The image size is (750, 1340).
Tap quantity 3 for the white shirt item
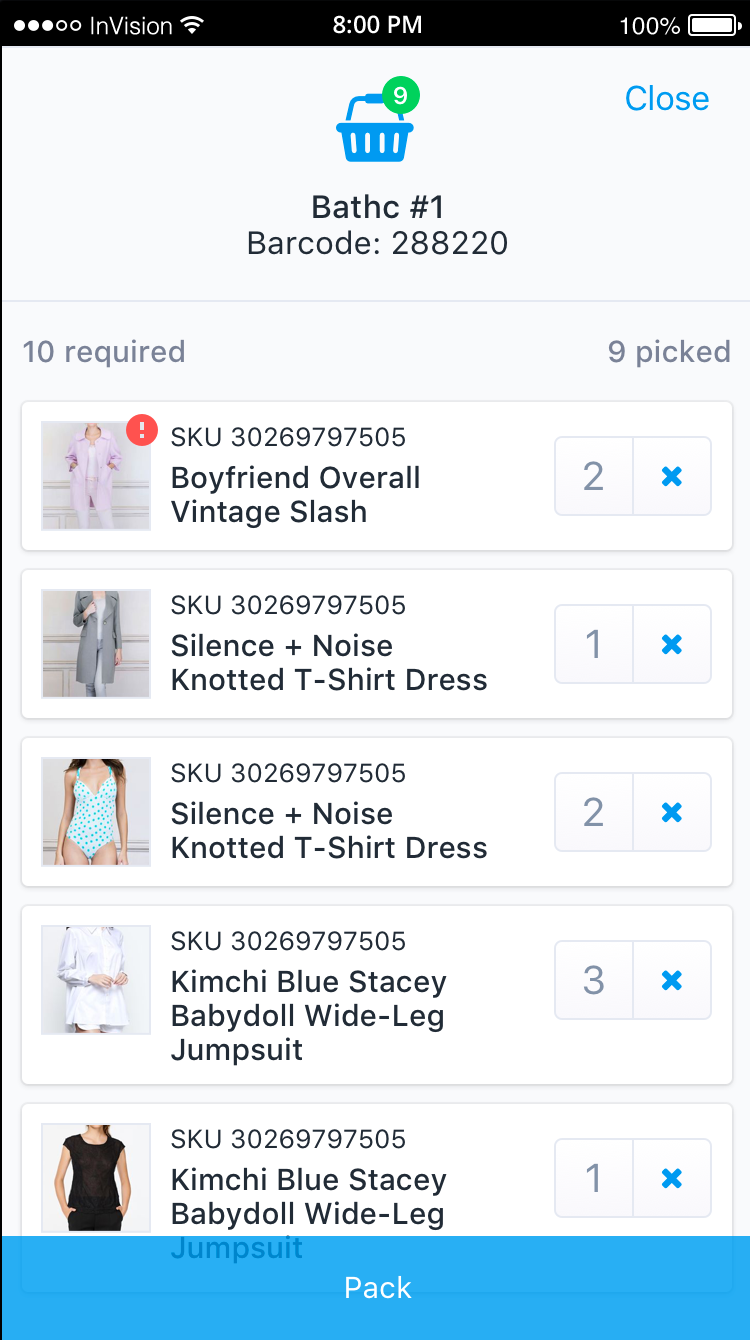(594, 980)
